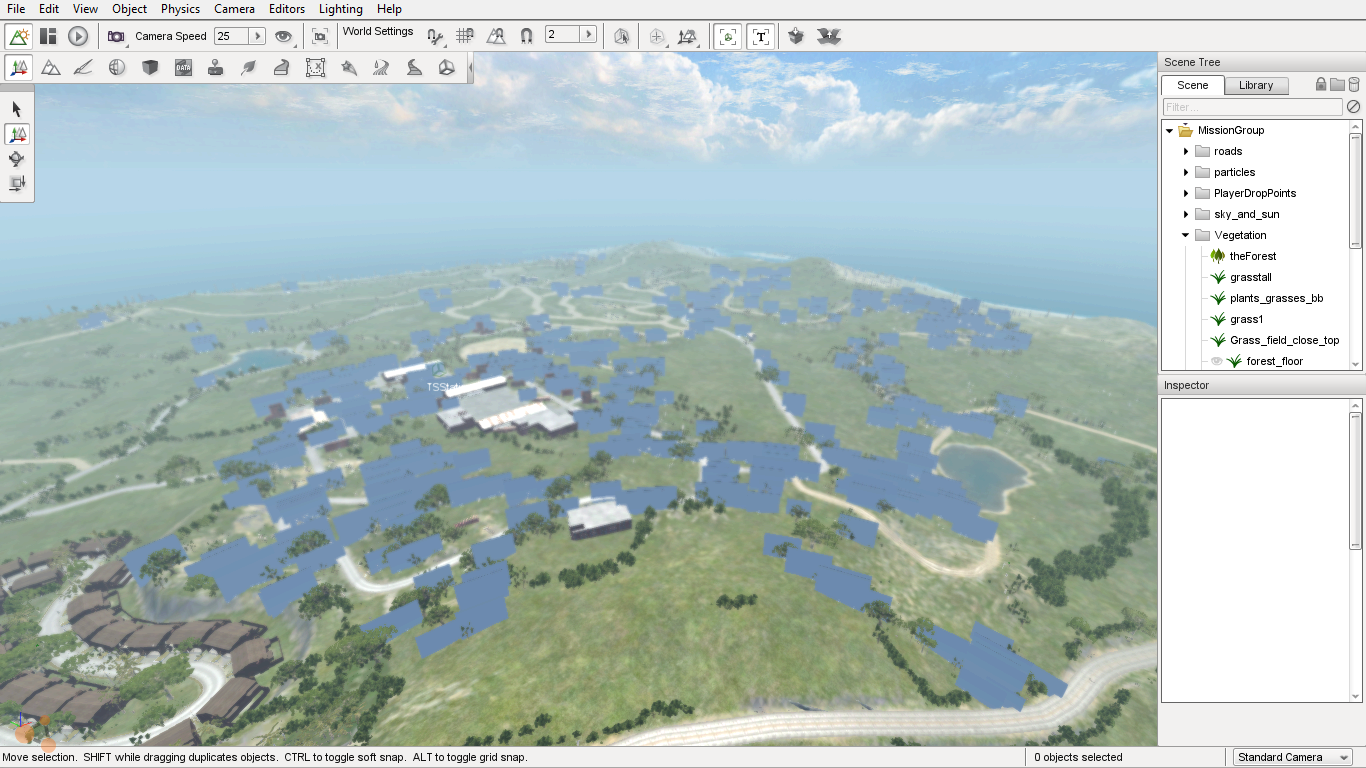Choose the Move selection tool
The image size is (1366, 768).
tap(17, 134)
